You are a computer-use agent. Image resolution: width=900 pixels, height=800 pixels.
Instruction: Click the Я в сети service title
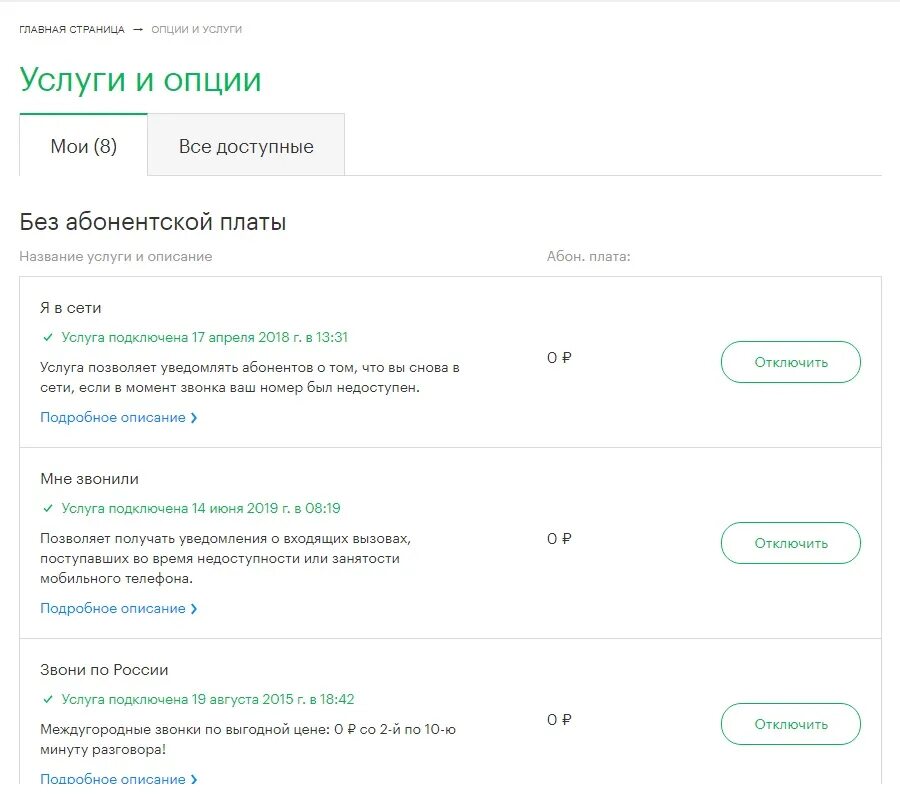pyautogui.click(x=71, y=308)
